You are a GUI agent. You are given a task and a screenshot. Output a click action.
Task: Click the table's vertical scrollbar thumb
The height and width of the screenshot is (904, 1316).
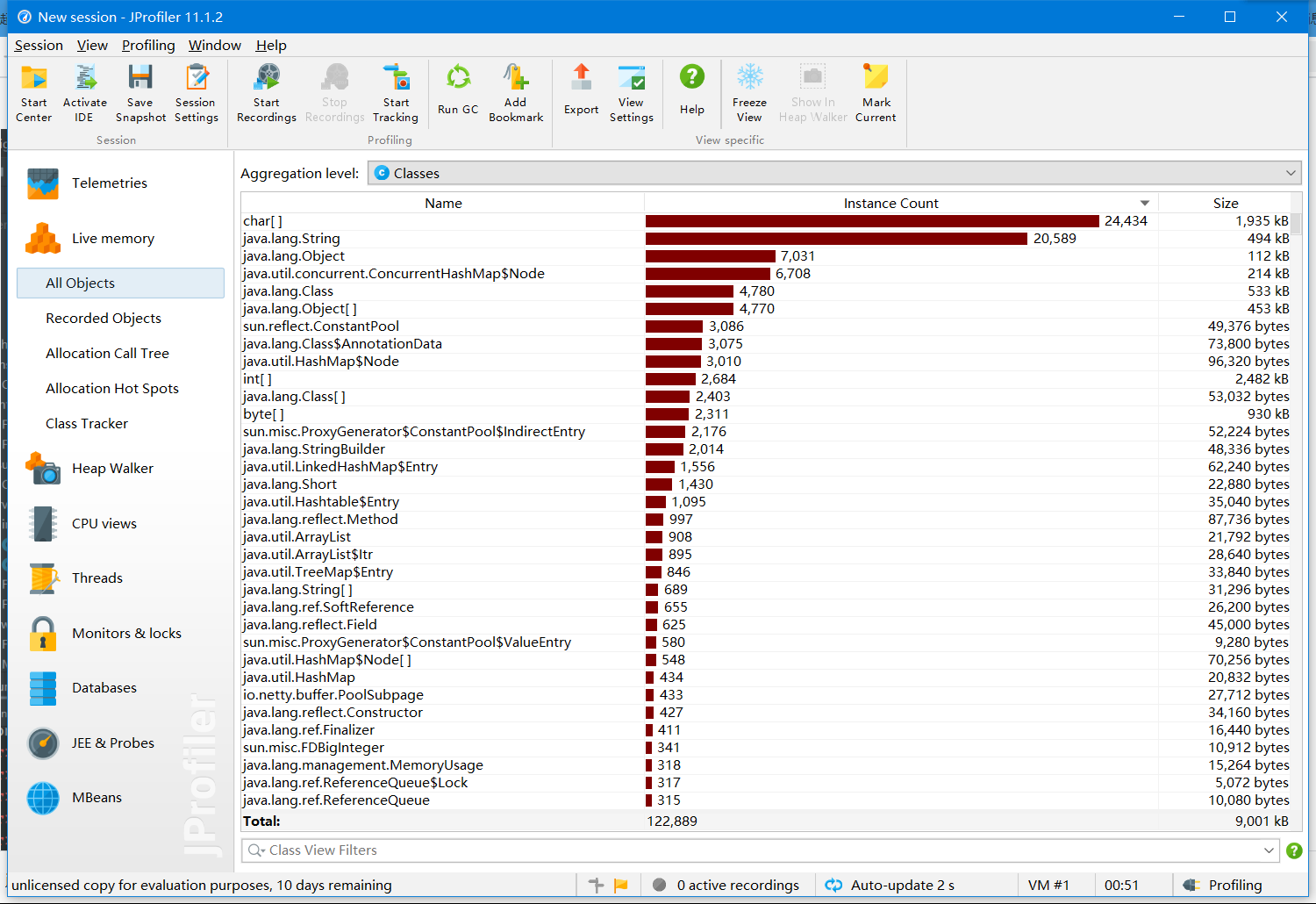click(x=1296, y=224)
